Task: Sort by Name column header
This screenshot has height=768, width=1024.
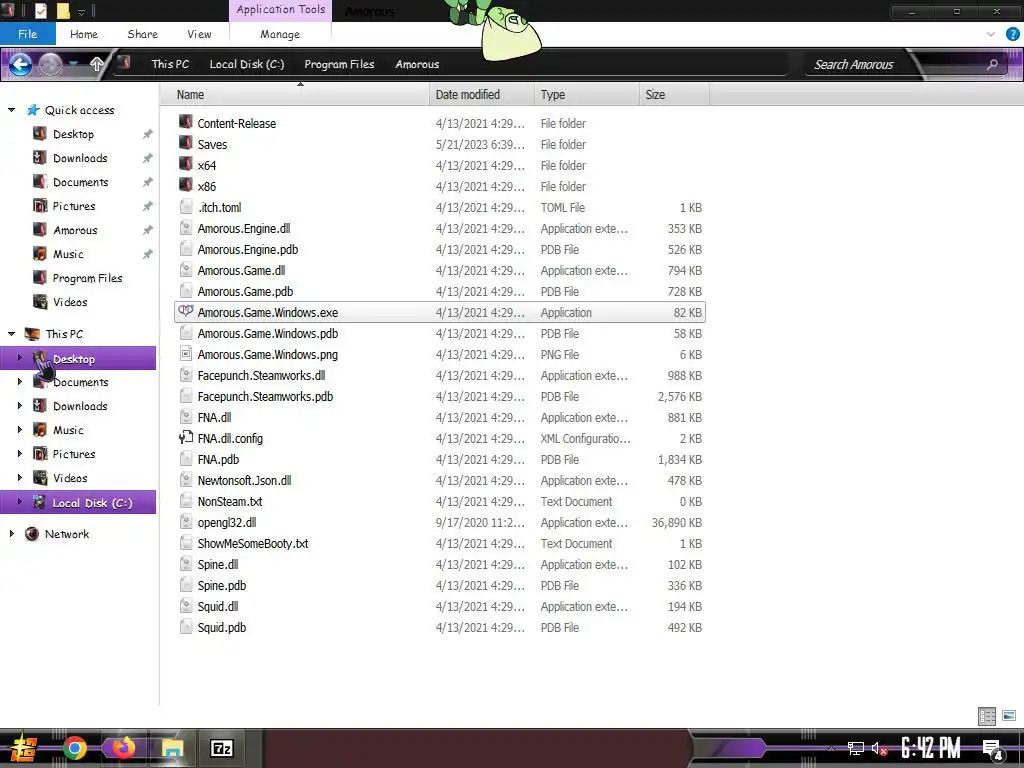Action: [295, 95]
